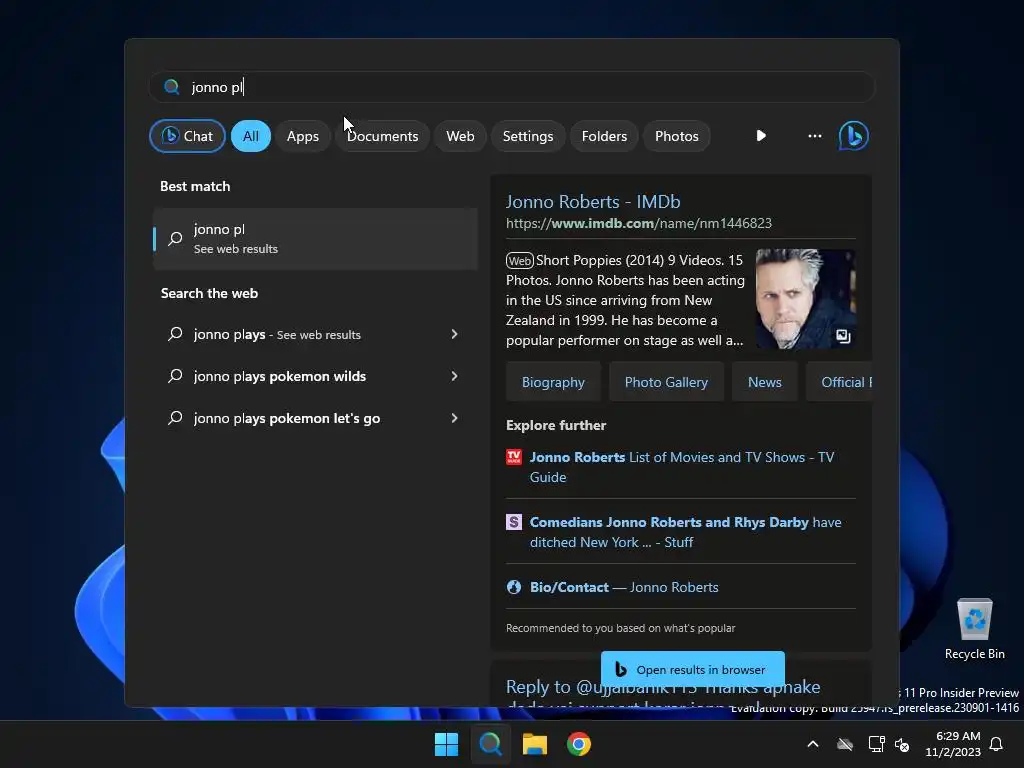Open the Recycle Bin desktop icon
This screenshot has width=1024, height=768.
click(x=974, y=629)
